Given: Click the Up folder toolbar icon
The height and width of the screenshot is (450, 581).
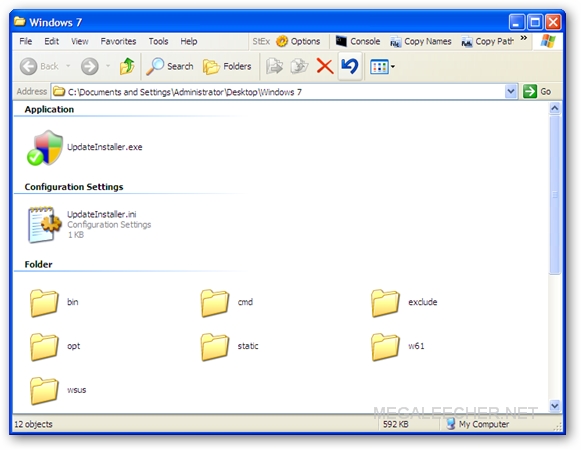Looking at the screenshot, I should [127, 66].
